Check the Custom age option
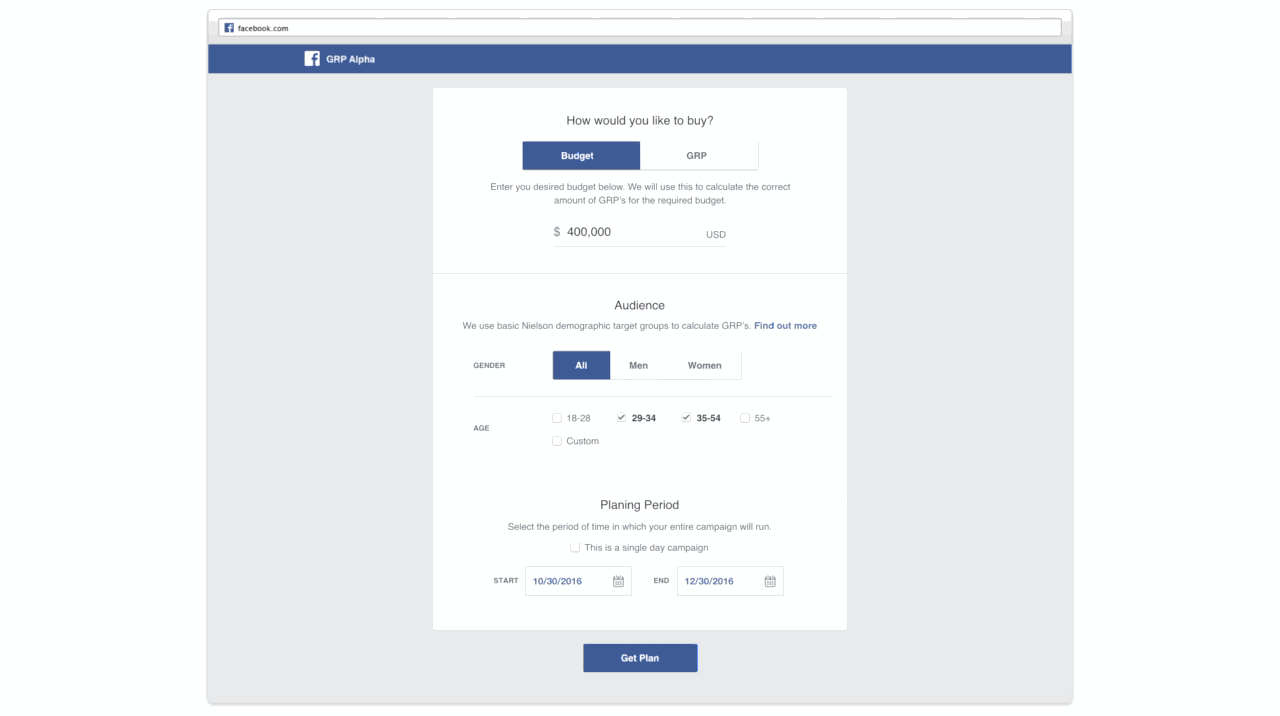Image resolution: width=1280 pixels, height=716 pixels. point(557,441)
